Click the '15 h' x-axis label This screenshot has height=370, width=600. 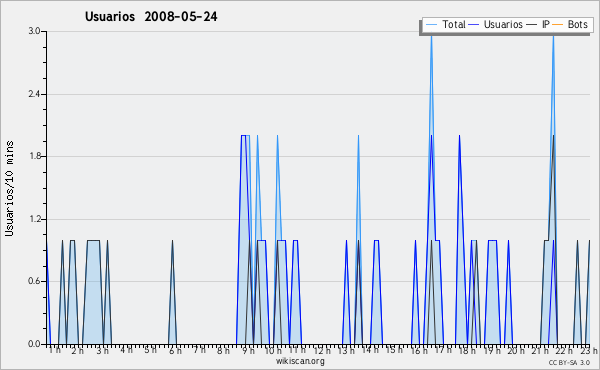tap(395, 350)
